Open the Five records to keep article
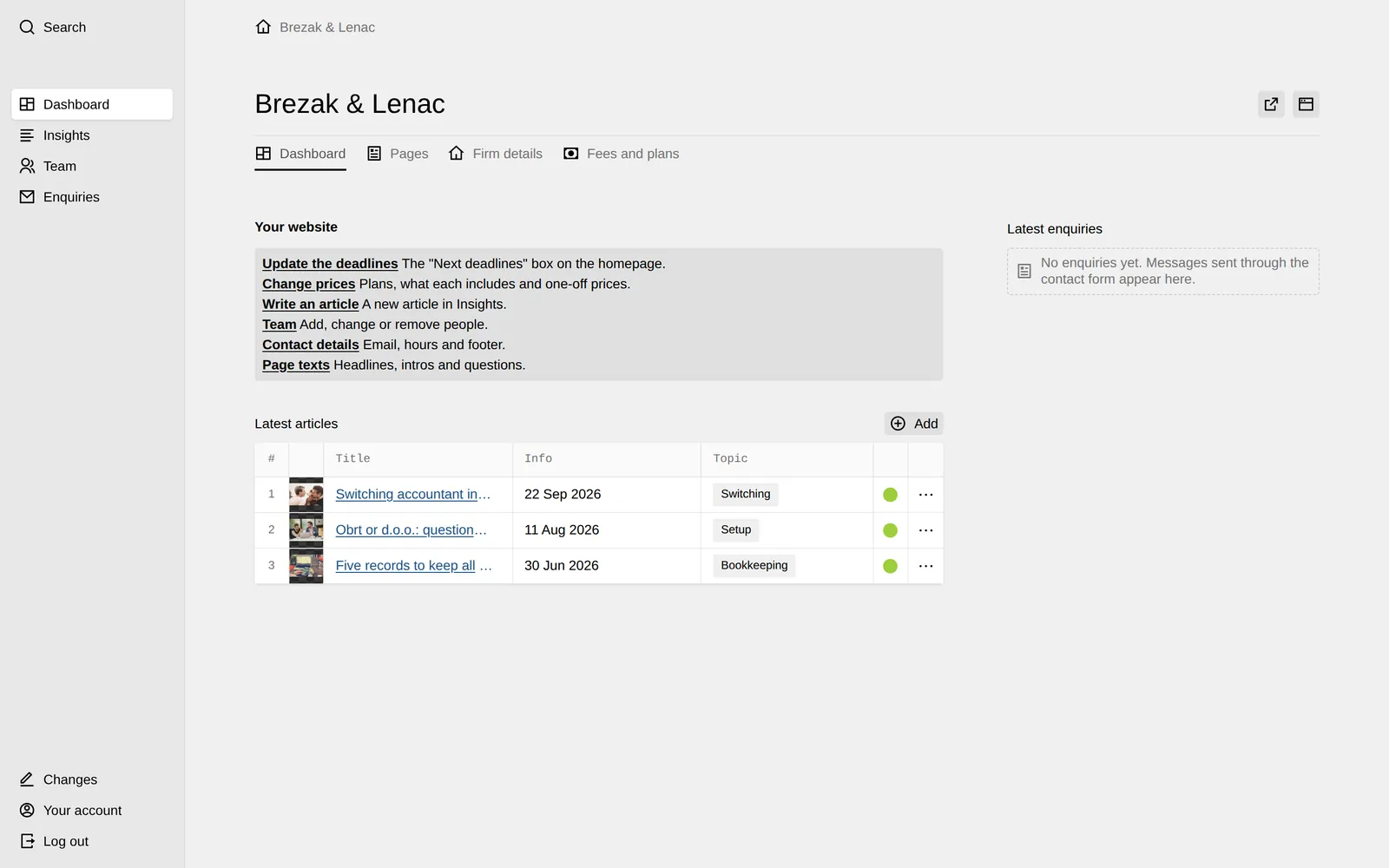The height and width of the screenshot is (868, 1389). 414,565
